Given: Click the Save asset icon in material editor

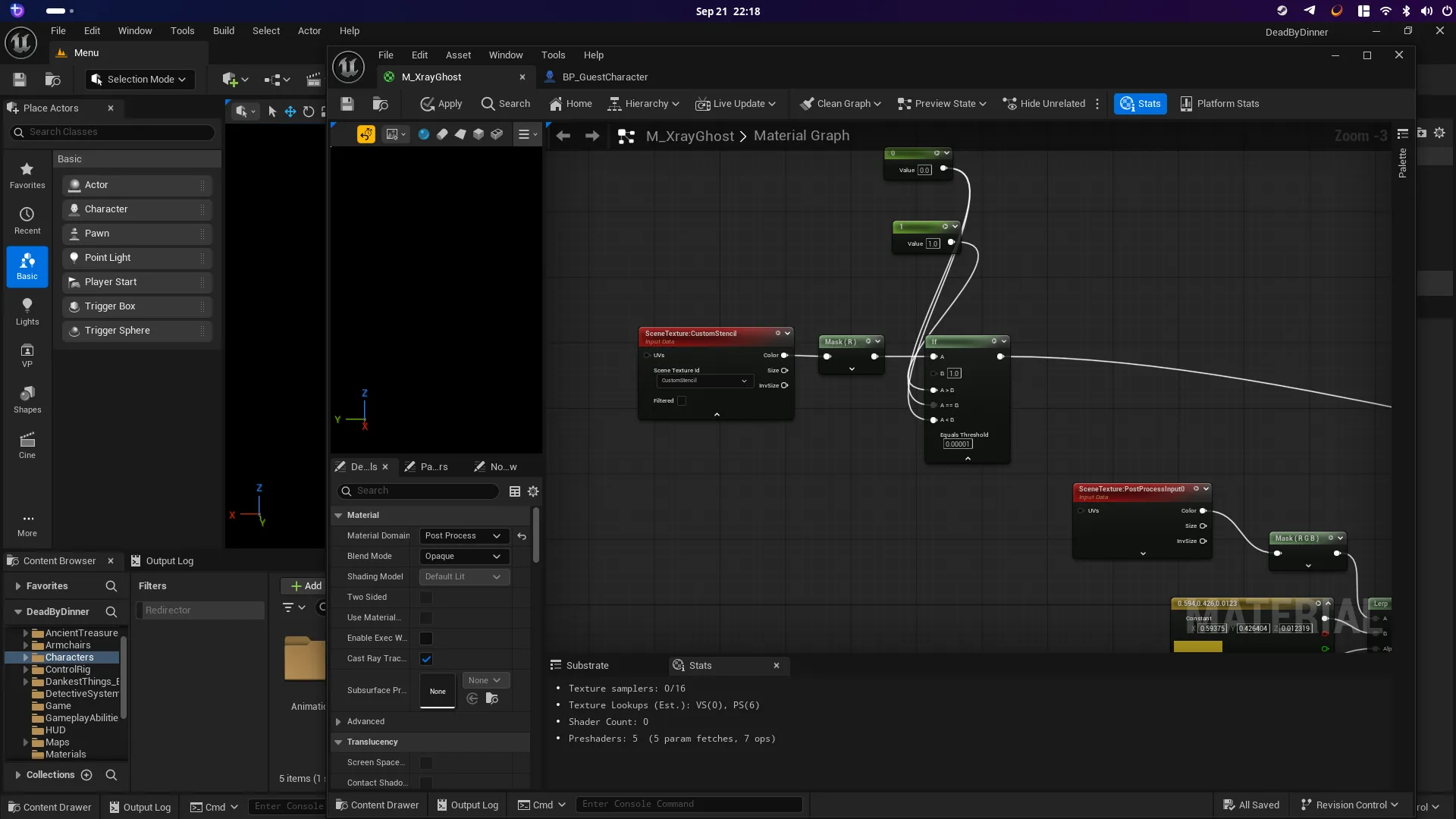Looking at the screenshot, I should [x=347, y=104].
